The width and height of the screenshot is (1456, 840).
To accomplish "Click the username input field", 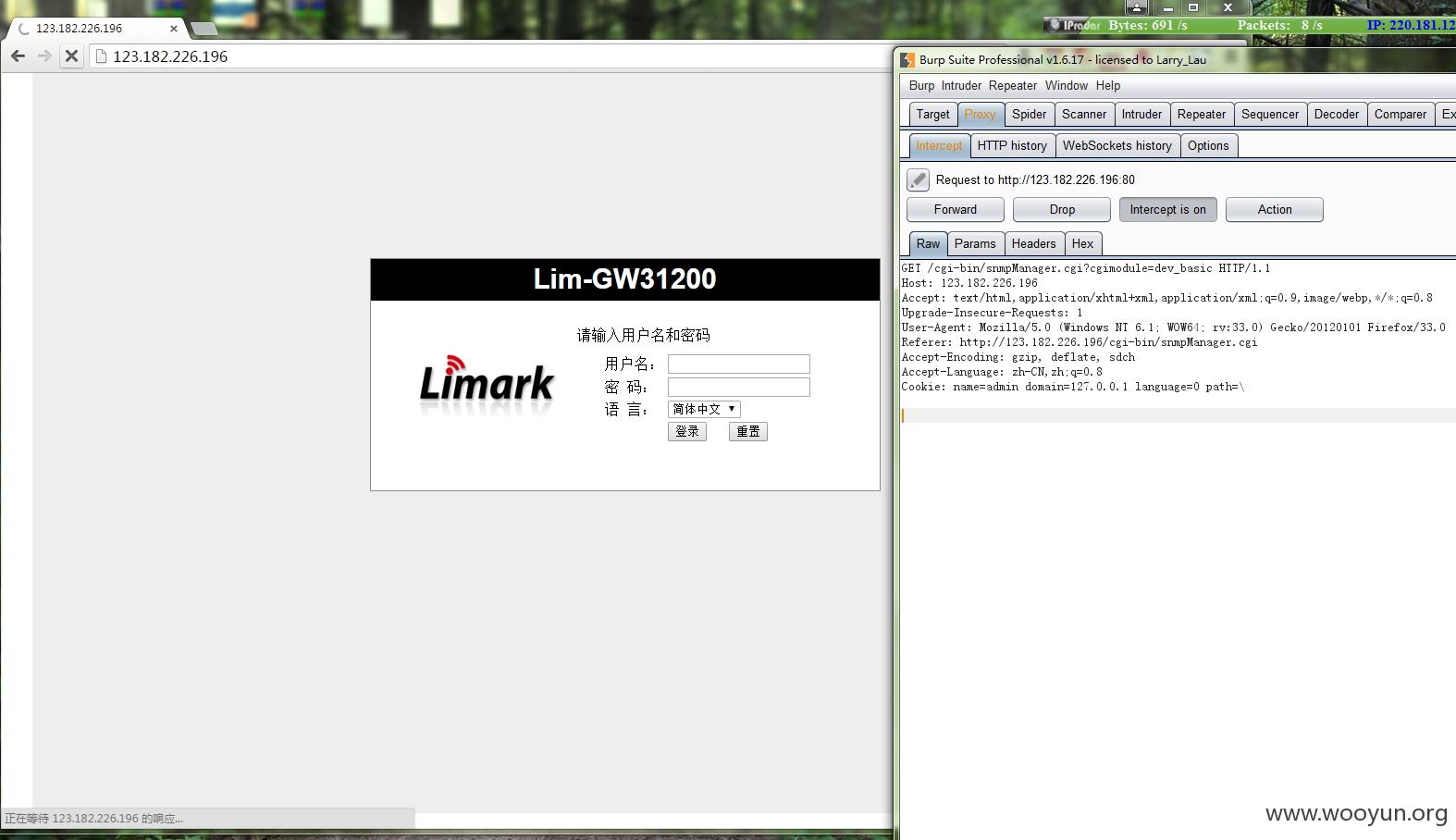I will point(738,364).
